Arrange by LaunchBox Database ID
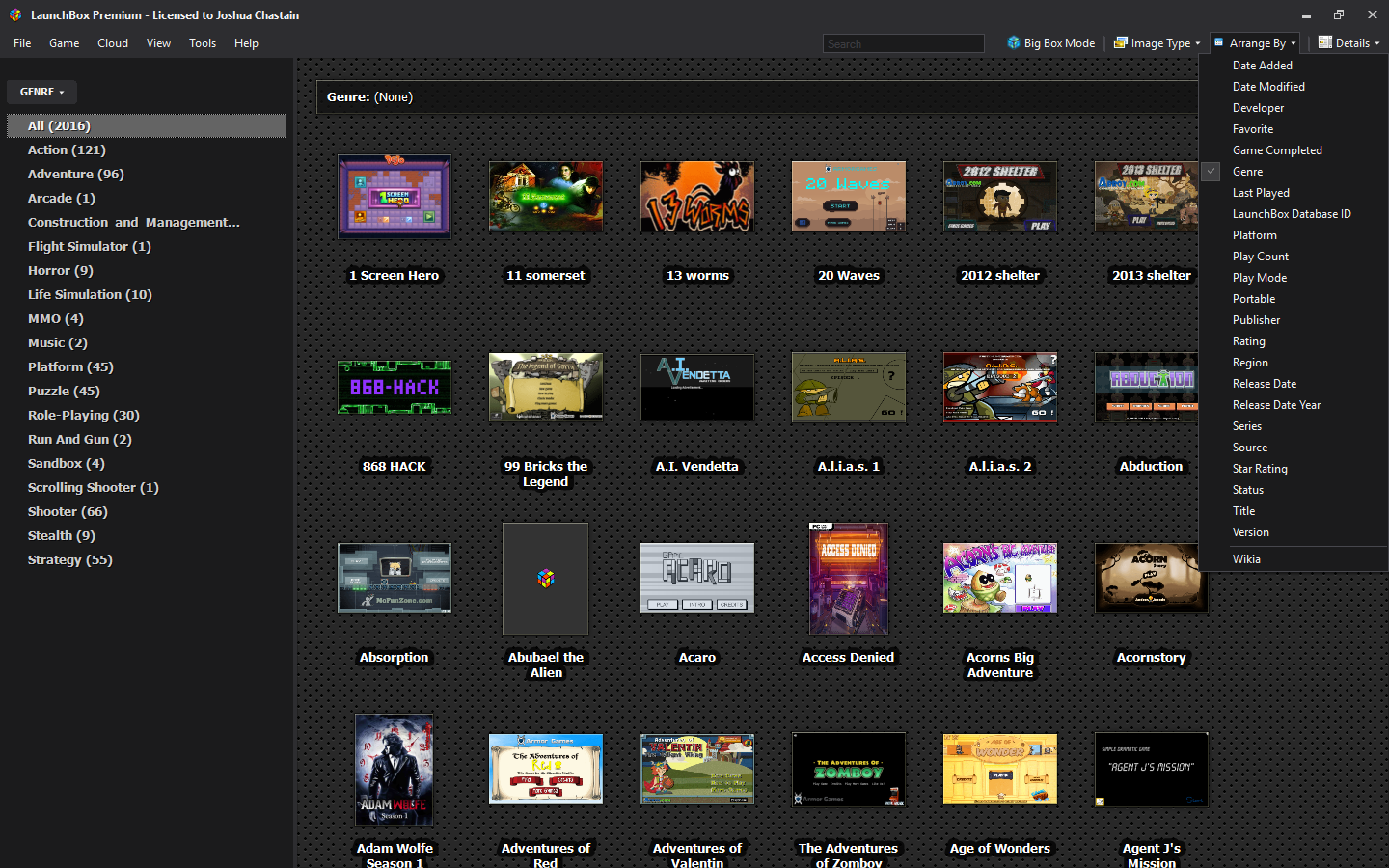The height and width of the screenshot is (868, 1389). click(1293, 214)
